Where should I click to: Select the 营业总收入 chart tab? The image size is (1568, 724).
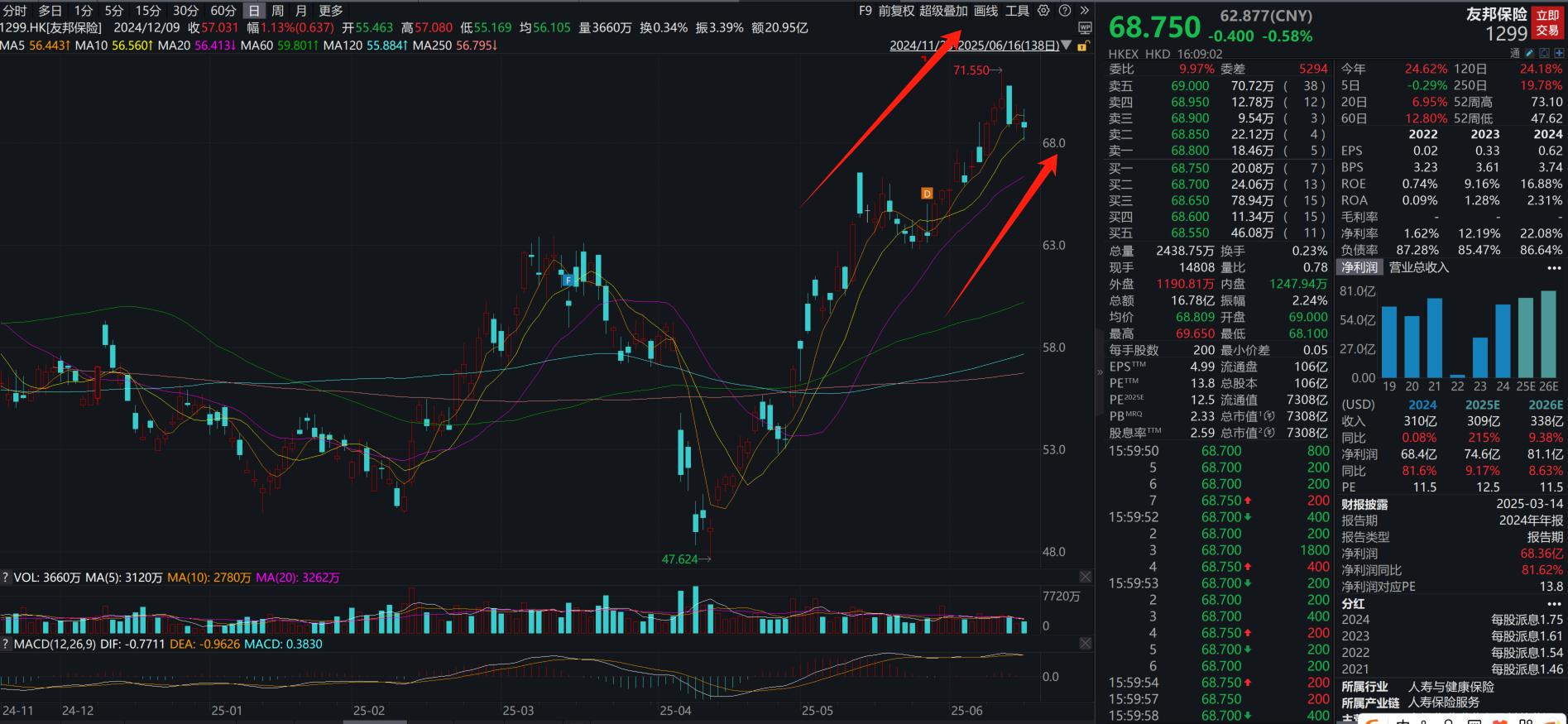tap(1419, 267)
